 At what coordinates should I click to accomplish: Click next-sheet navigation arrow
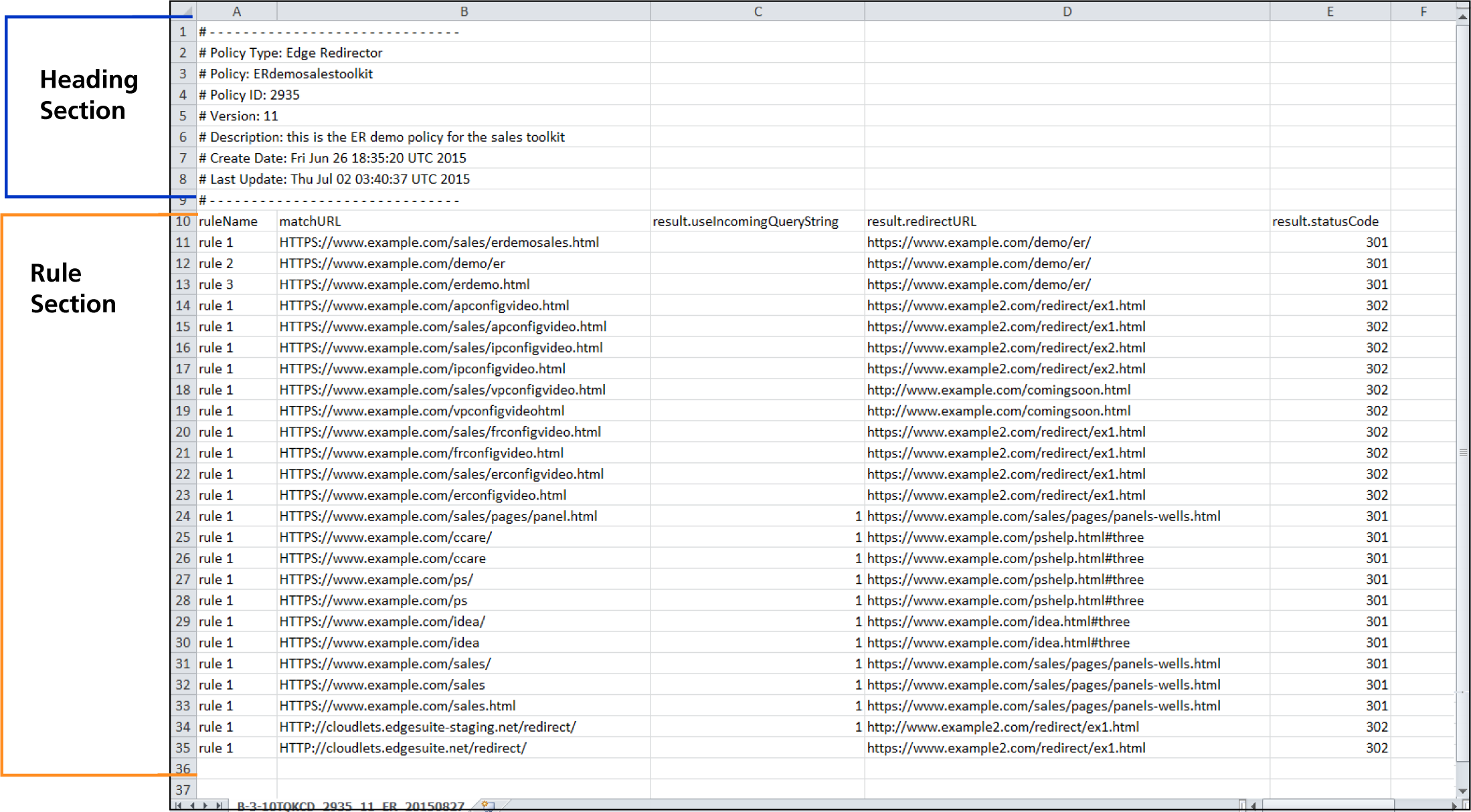pos(205,805)
